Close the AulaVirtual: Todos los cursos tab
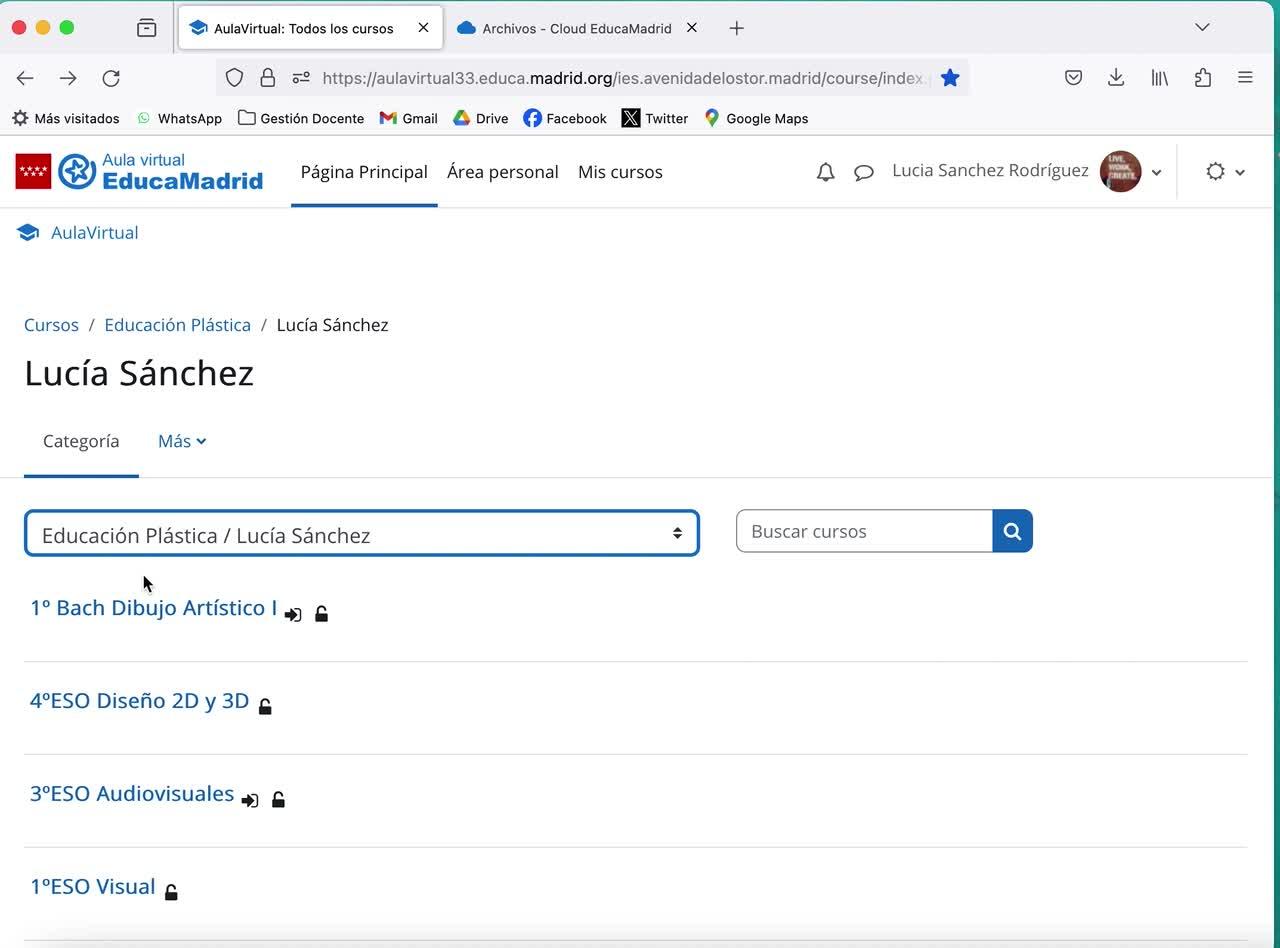1280x948 pixels. click(423, 28)
